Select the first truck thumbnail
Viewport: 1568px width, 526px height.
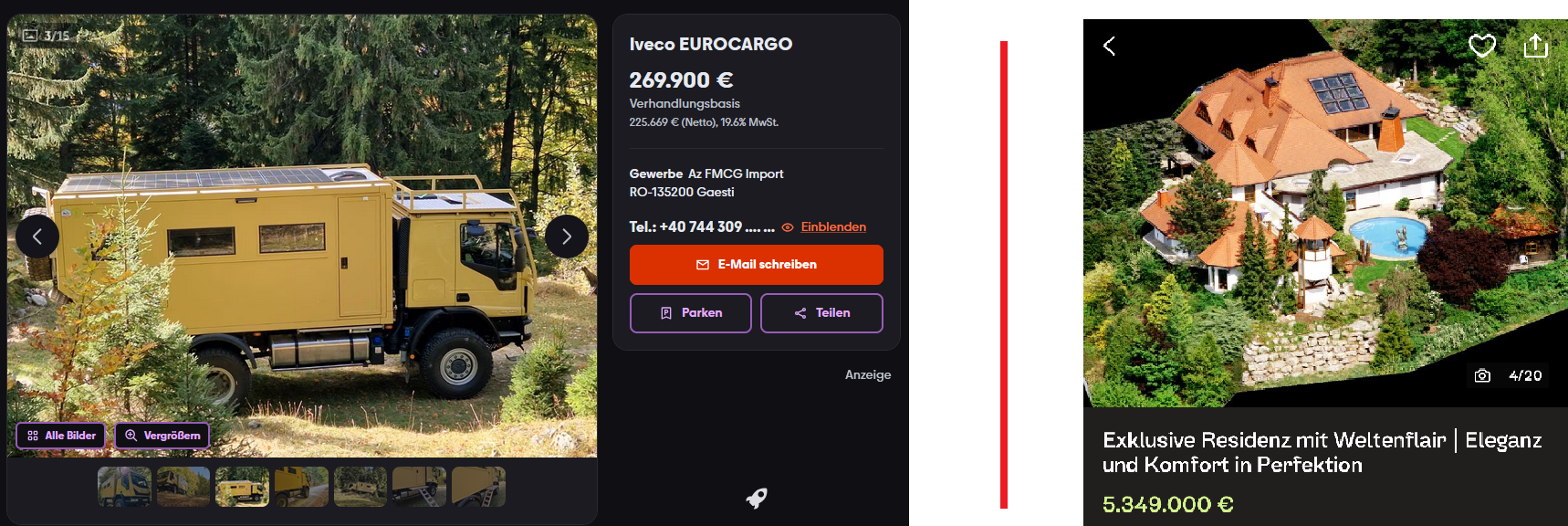click(125, 487)
